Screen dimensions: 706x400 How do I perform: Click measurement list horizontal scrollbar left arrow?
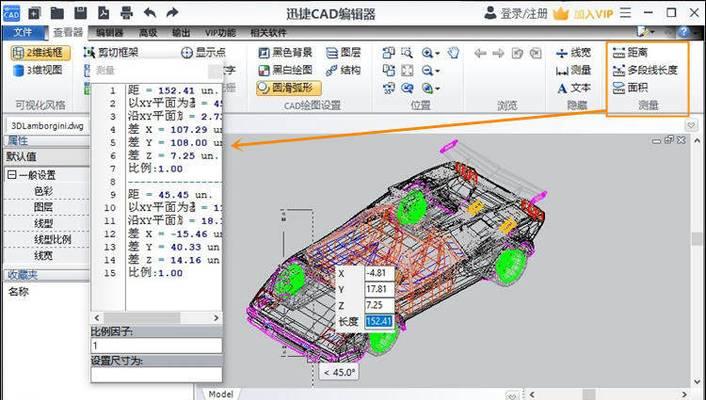(96, 318)
